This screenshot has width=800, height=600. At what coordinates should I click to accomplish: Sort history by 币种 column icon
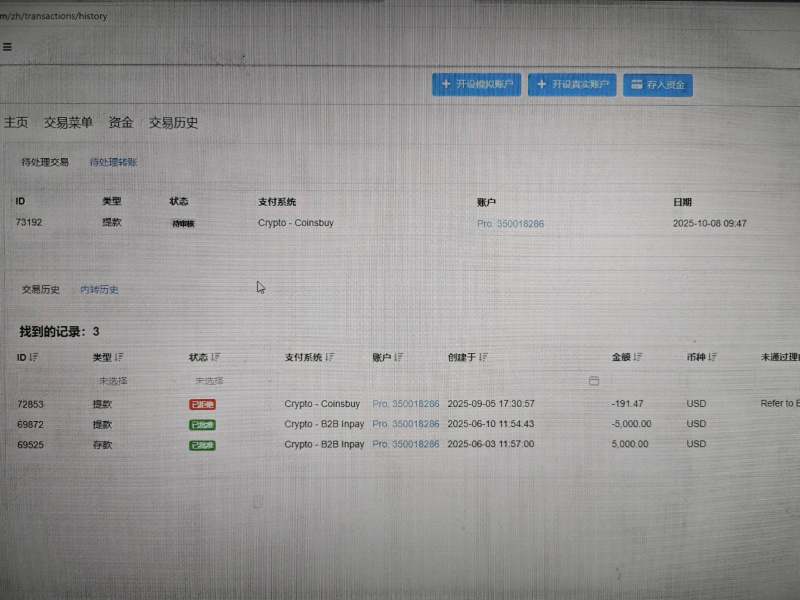click(x=712, y=357)
